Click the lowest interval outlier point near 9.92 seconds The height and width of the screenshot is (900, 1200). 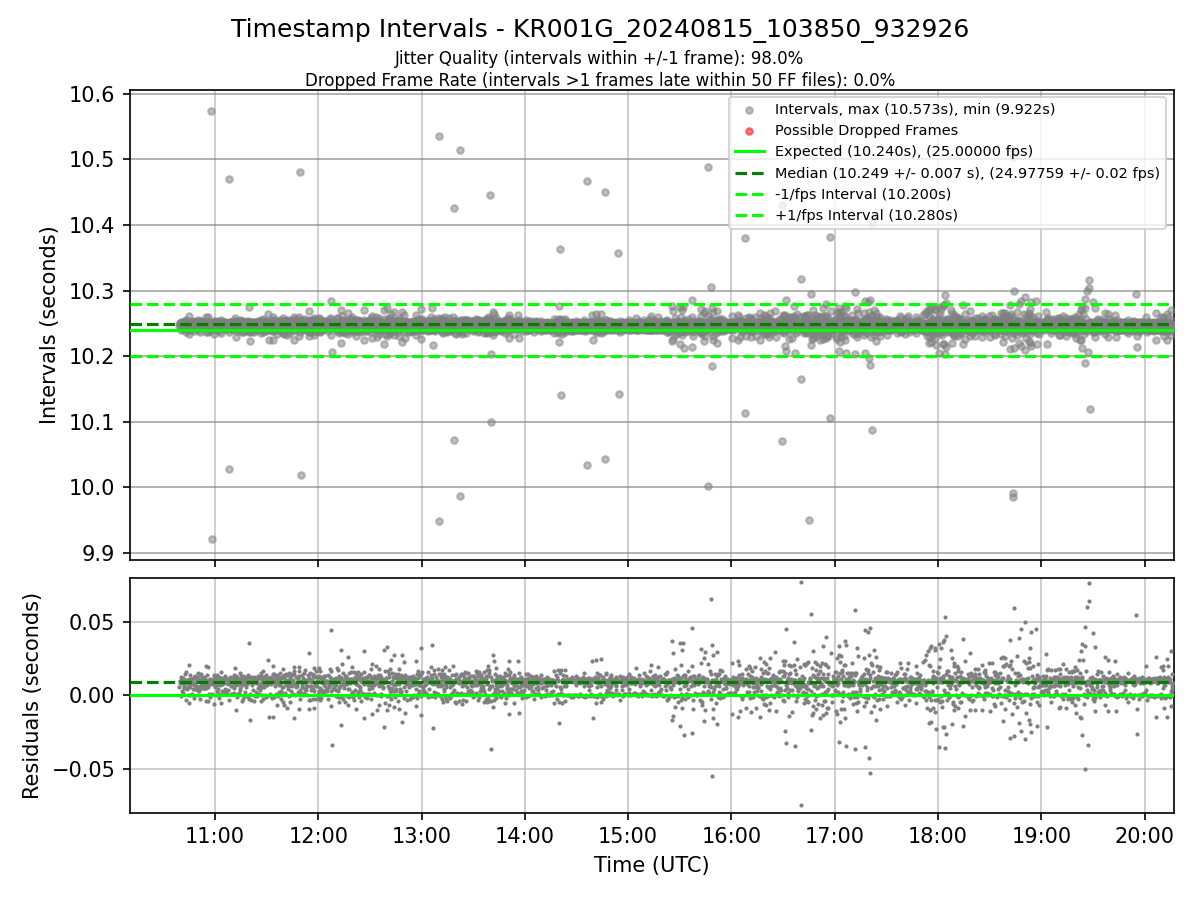point(212,539)
